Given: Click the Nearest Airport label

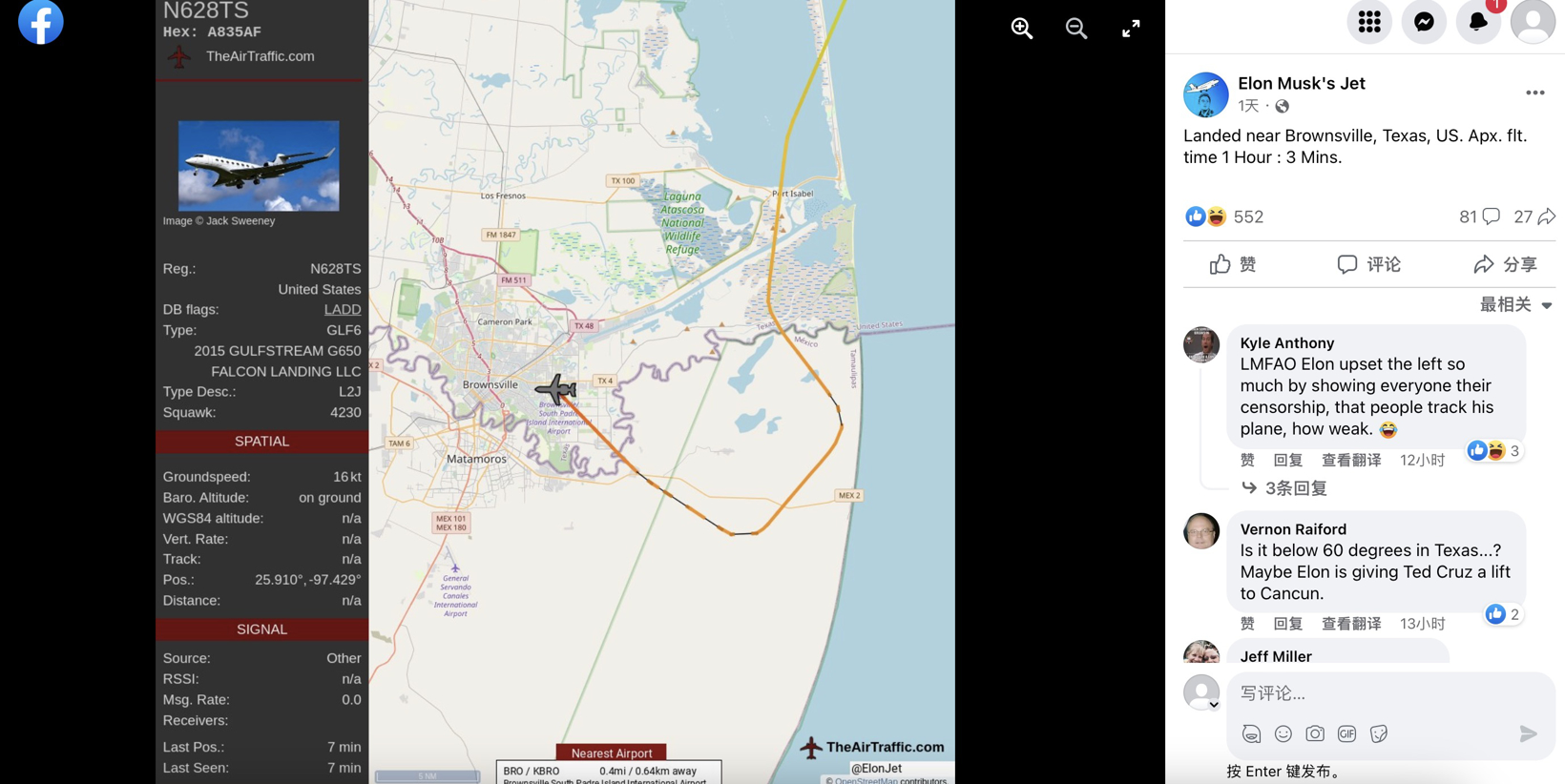Looking at the screenshot, I should (x=612, y=753).
